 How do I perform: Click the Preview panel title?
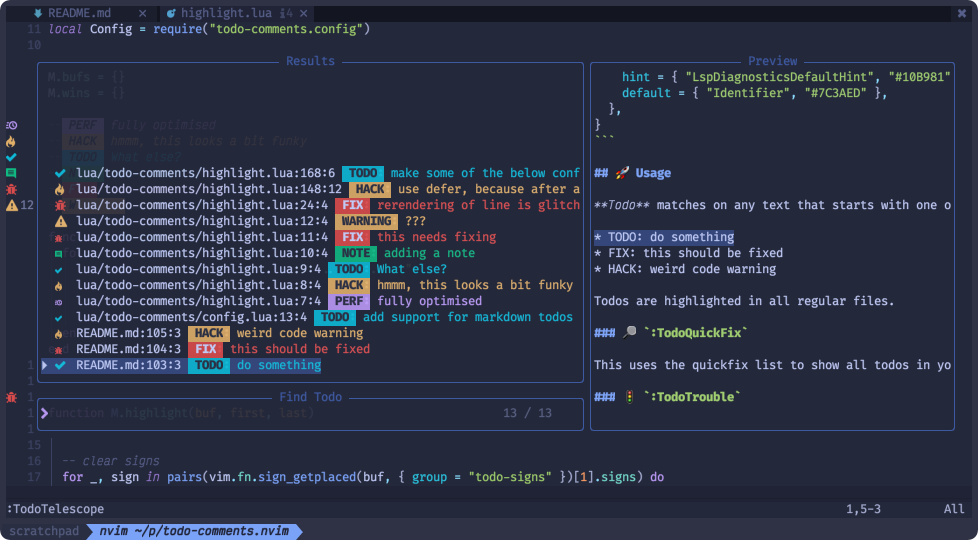tap(772, 61)
